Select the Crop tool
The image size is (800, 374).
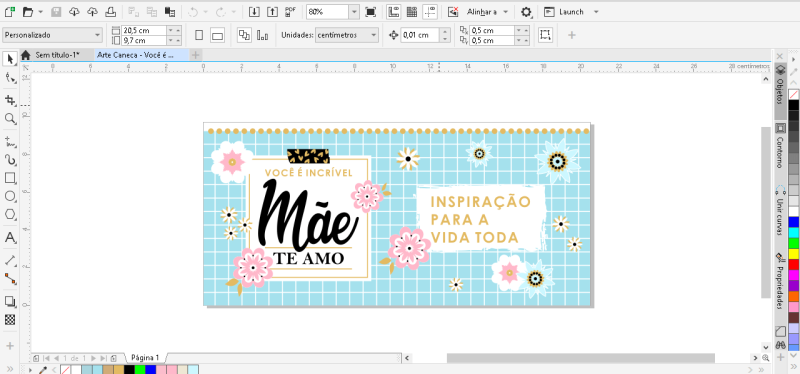tap(10, 99)
